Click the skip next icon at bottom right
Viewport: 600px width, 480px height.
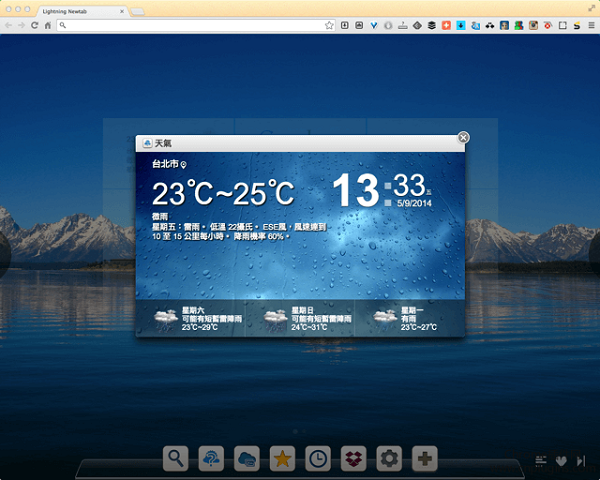pyautogui.click(x=581, y=461)
